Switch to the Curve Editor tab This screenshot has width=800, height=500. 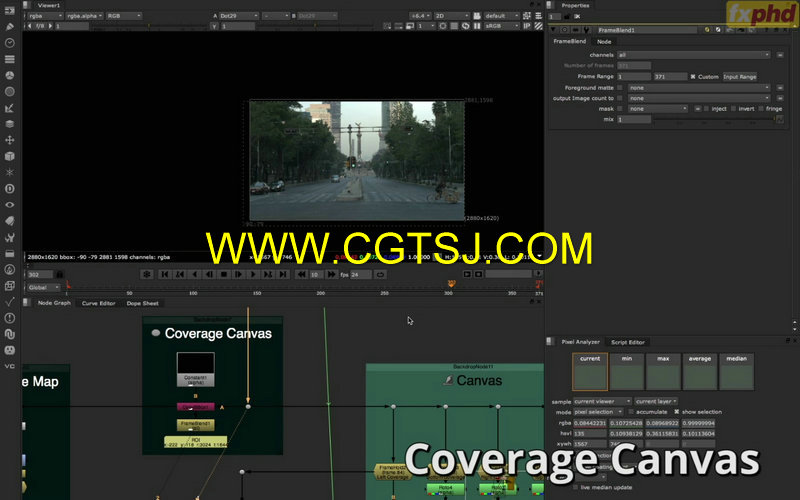point(98,303)
